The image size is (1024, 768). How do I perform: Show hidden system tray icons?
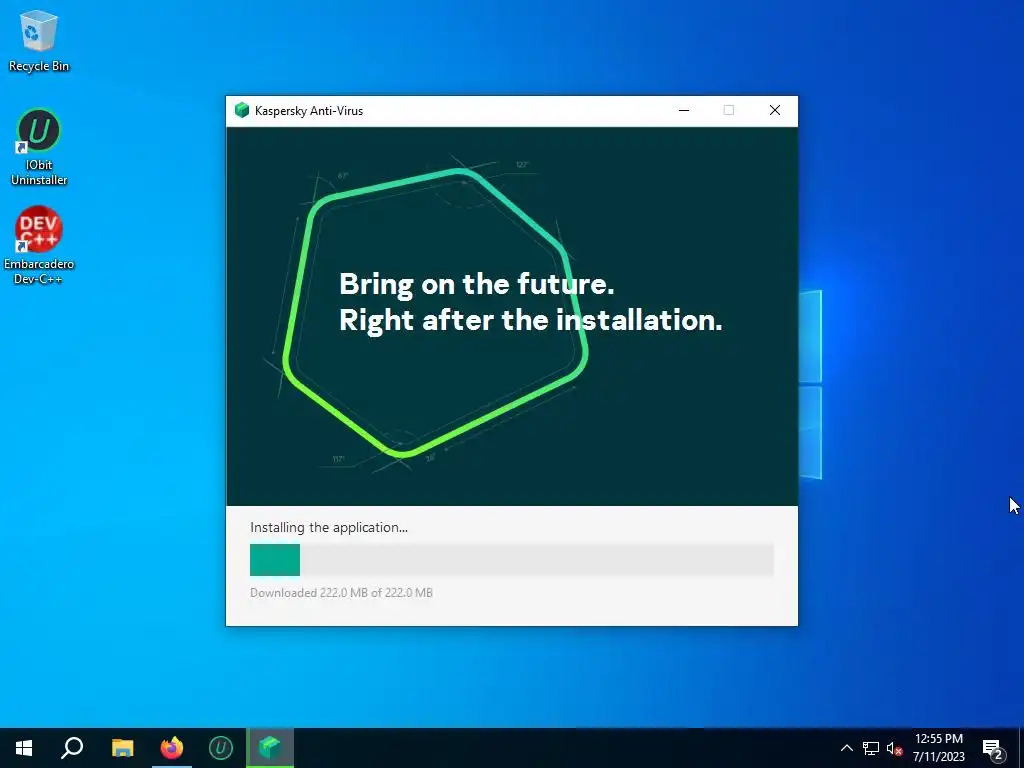pyautogui.click(x=846, y=748)
